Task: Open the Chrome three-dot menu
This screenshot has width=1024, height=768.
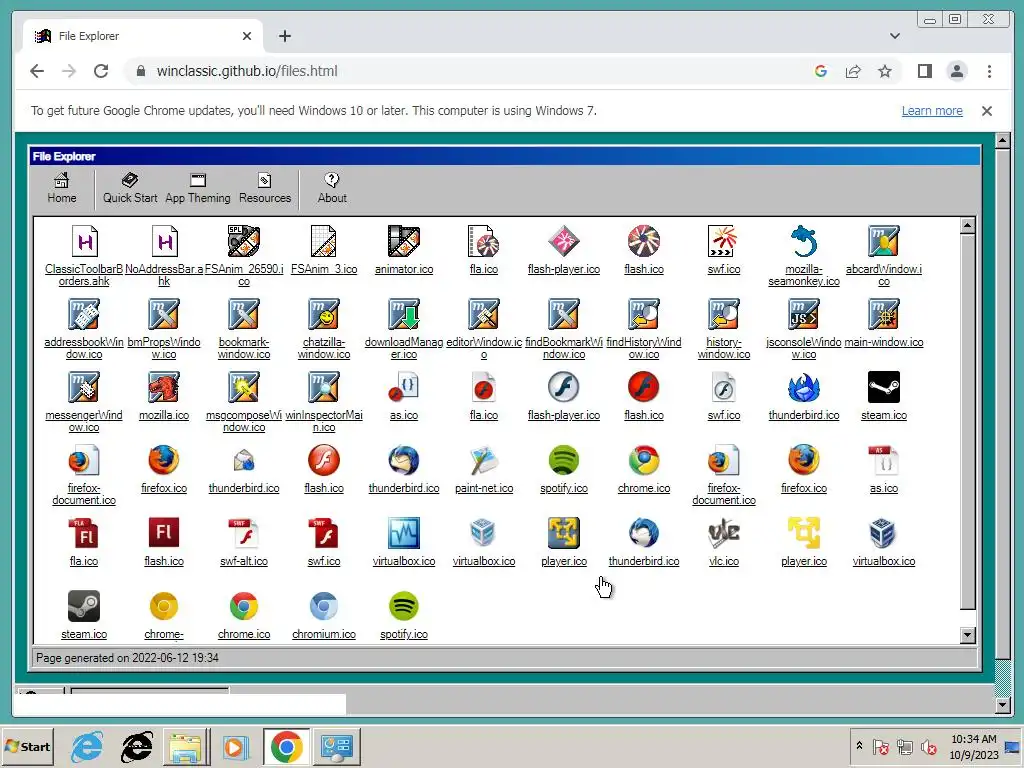Action: tap(989, 71)
